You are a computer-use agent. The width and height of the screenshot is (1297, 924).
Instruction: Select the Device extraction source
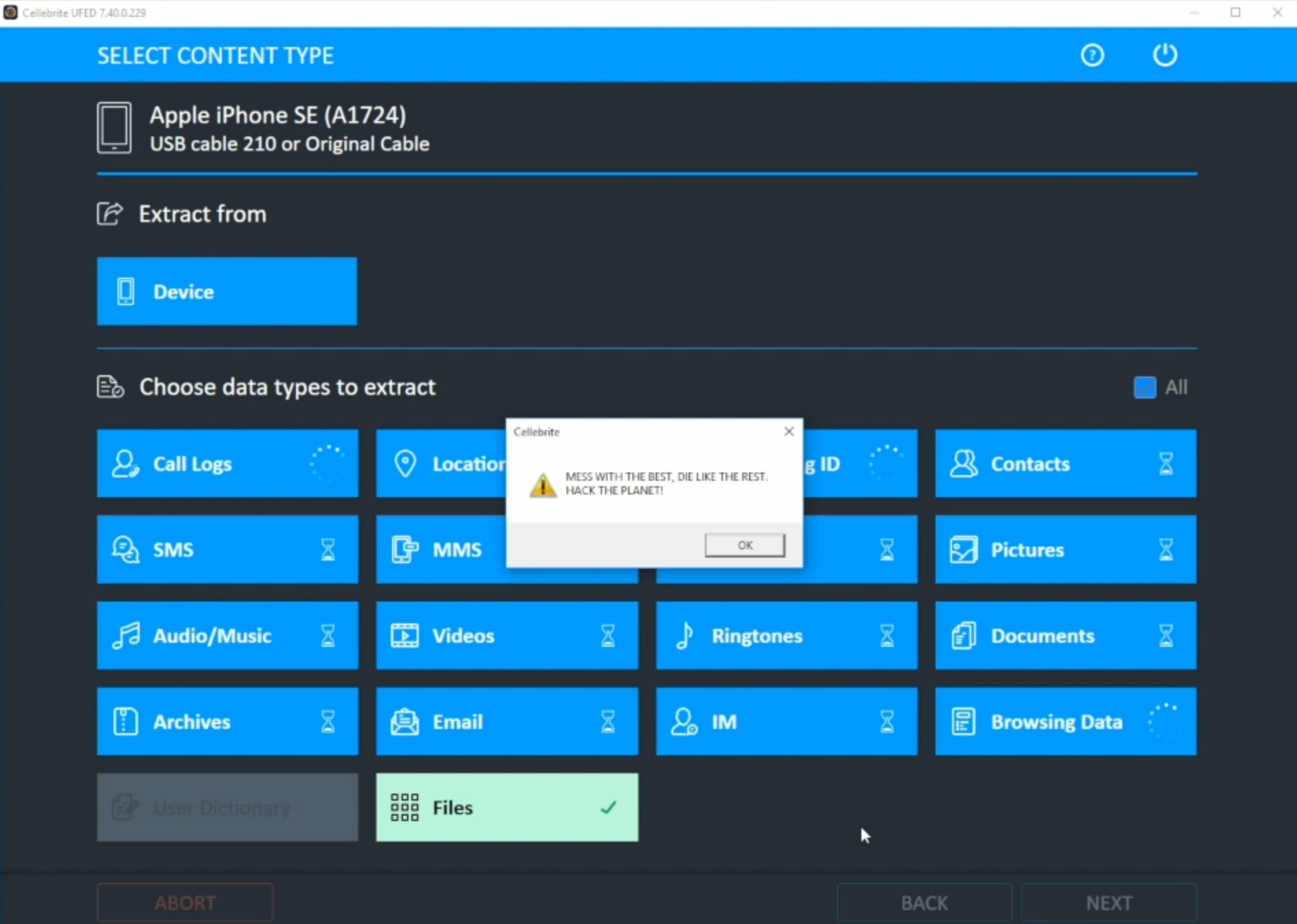click(226, 291)
